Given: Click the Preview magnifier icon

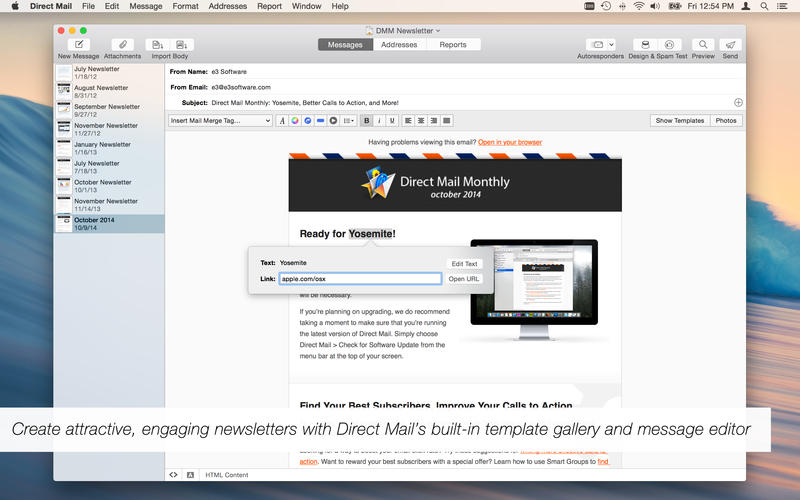Looking at the screenshot, I should click(x=703, y=45).
